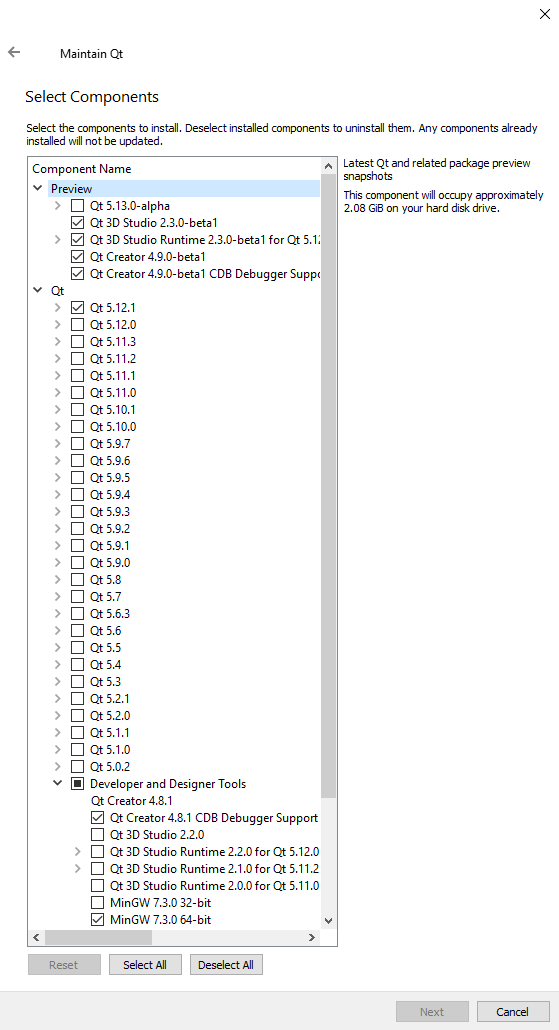Collapse Developer and Designer Tools
Screen dimensions: 559x1030
click(58, 783)
